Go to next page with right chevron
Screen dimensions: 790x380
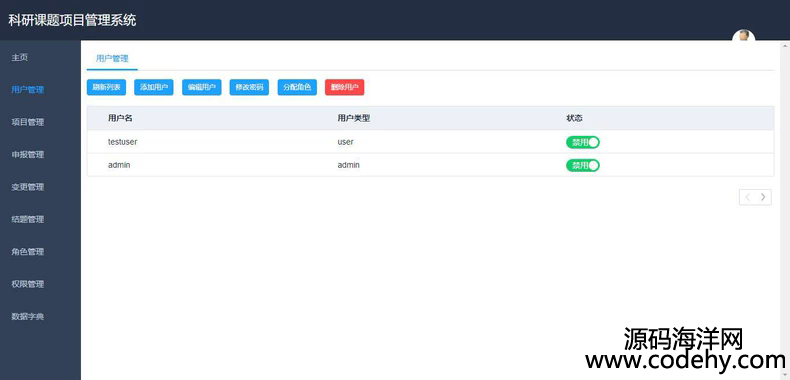(763, 197)
